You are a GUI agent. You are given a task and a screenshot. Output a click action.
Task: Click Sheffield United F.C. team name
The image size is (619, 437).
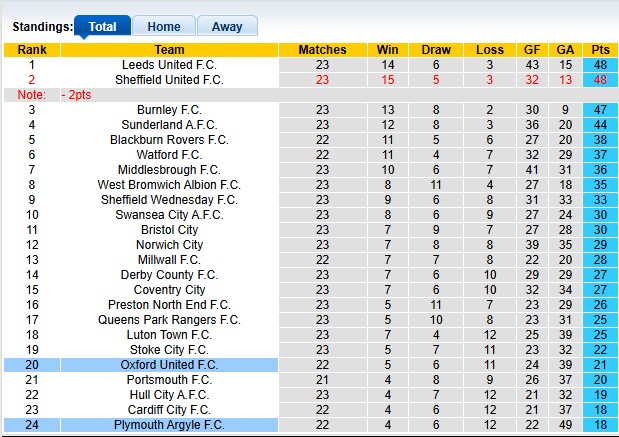(x=169, y=80)
